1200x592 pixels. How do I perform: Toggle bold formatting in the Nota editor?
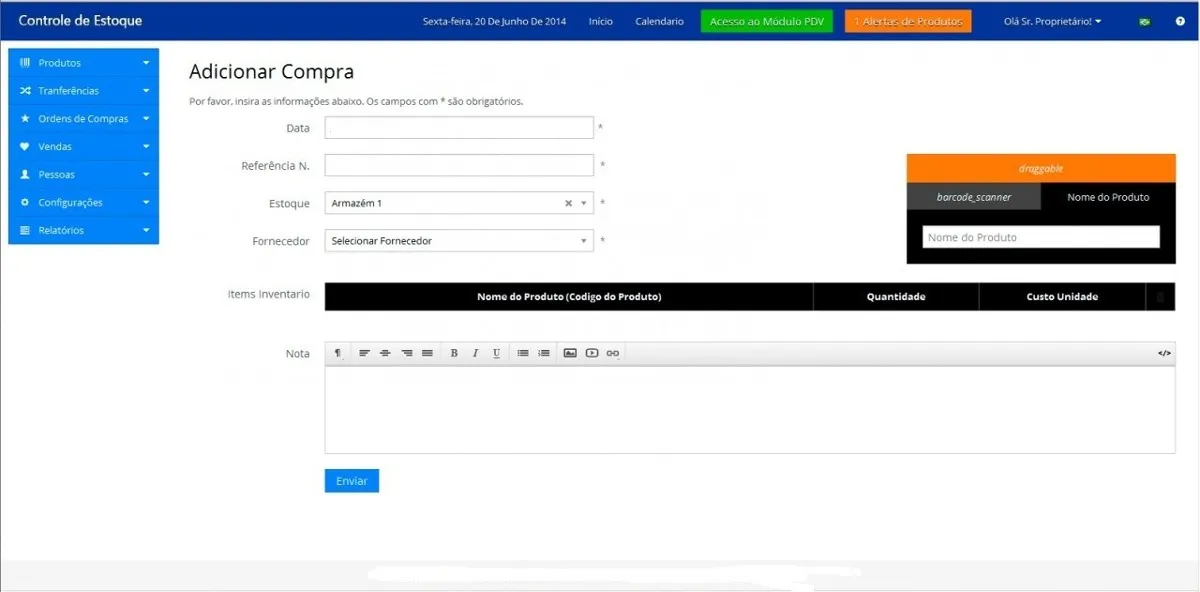click(x=454, y=352)
